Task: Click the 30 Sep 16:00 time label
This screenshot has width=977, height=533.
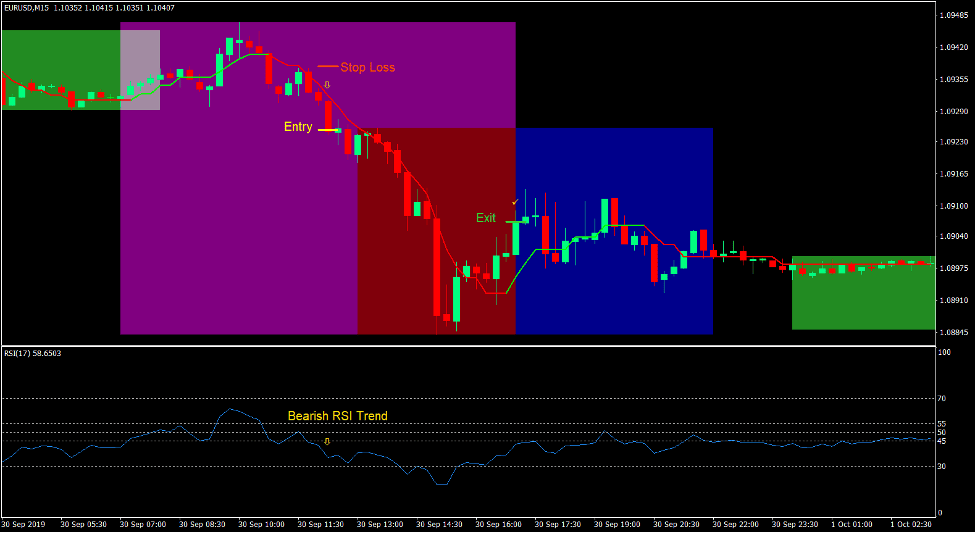Action: 498,524
